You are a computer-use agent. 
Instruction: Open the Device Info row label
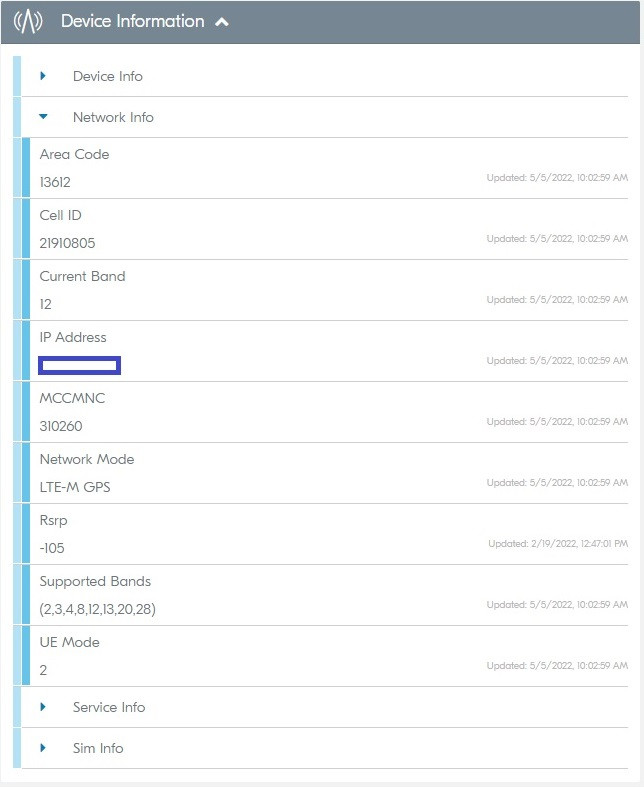point(108,76)
